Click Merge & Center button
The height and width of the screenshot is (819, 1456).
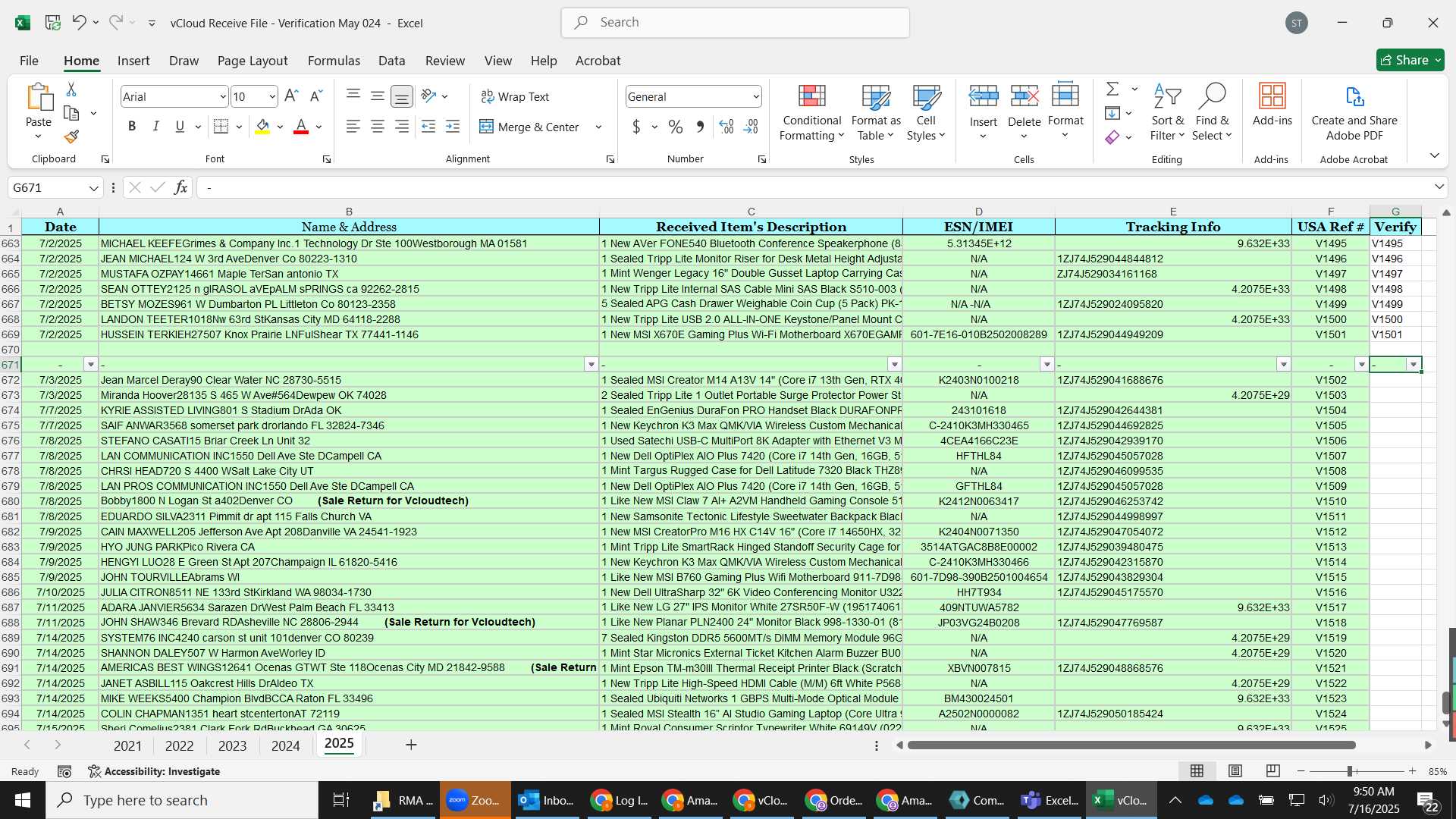coord(529,127)
